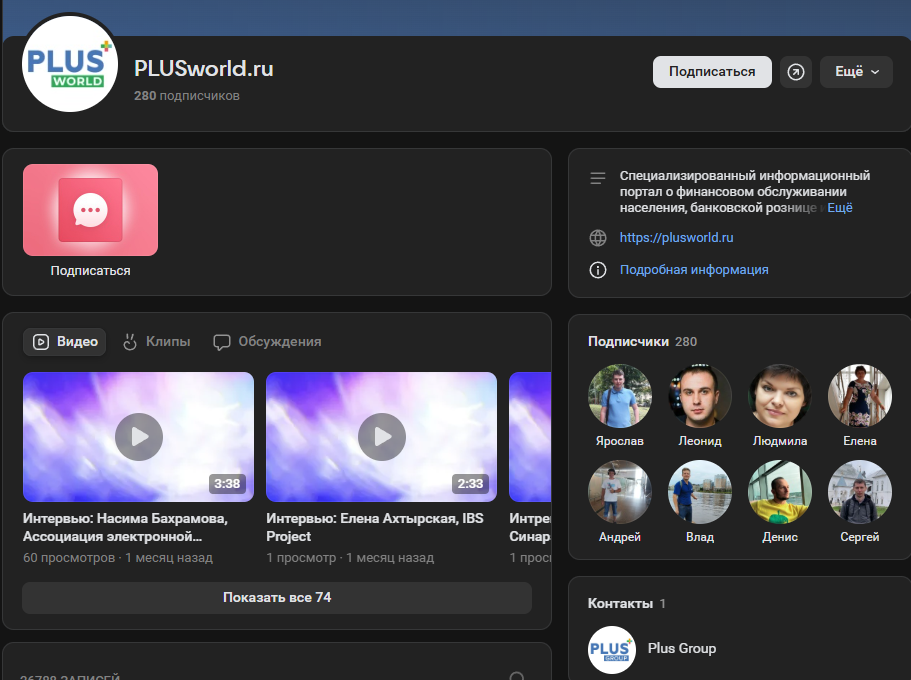
Task: Expand the description with the Ещё link
Action: coord(840,208)
